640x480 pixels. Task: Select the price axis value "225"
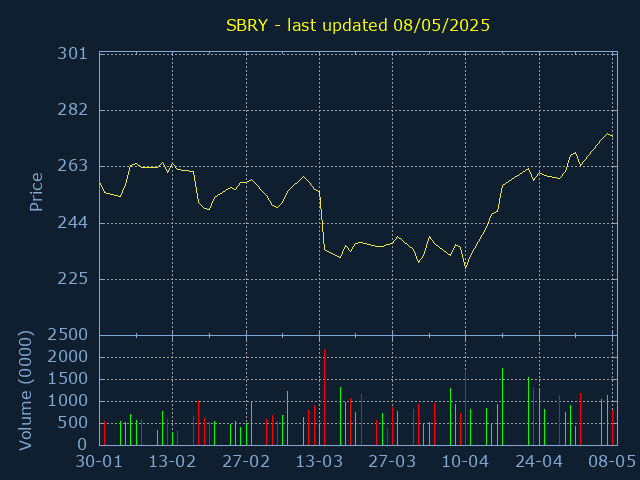tap(73, 280)
